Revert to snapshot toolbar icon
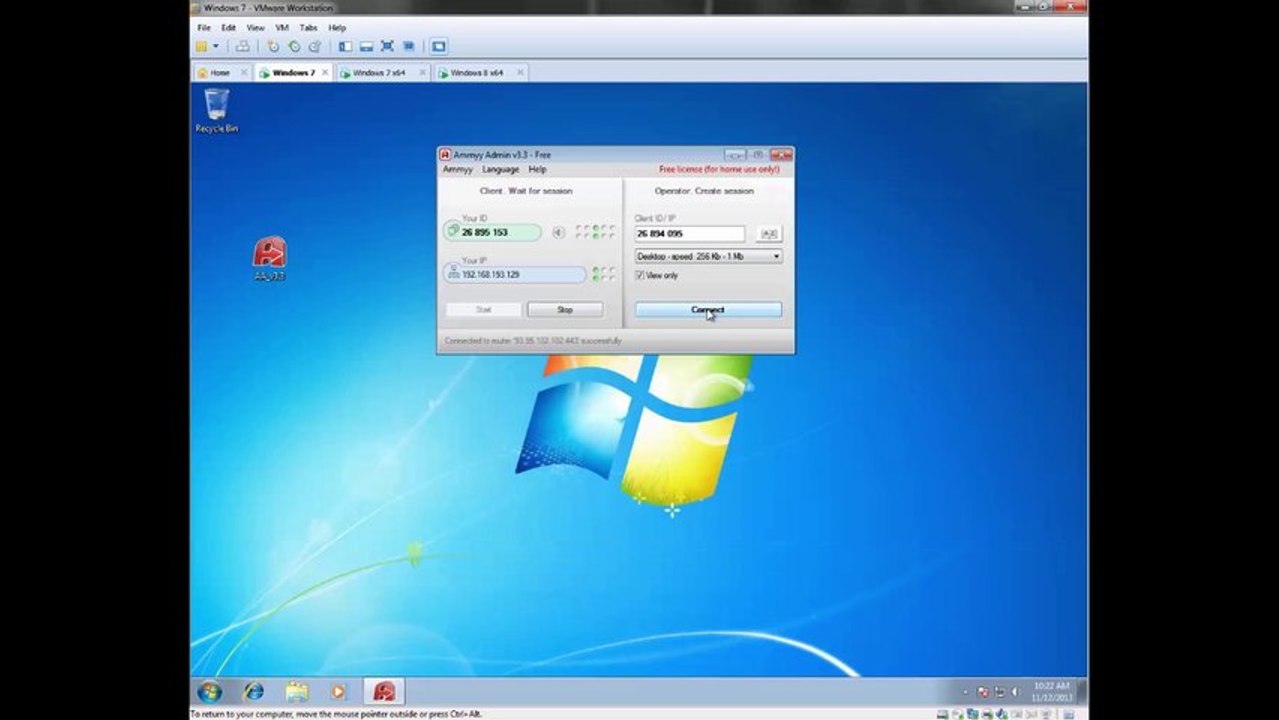This screenshot has width=1279, height=720. [294, 46]
